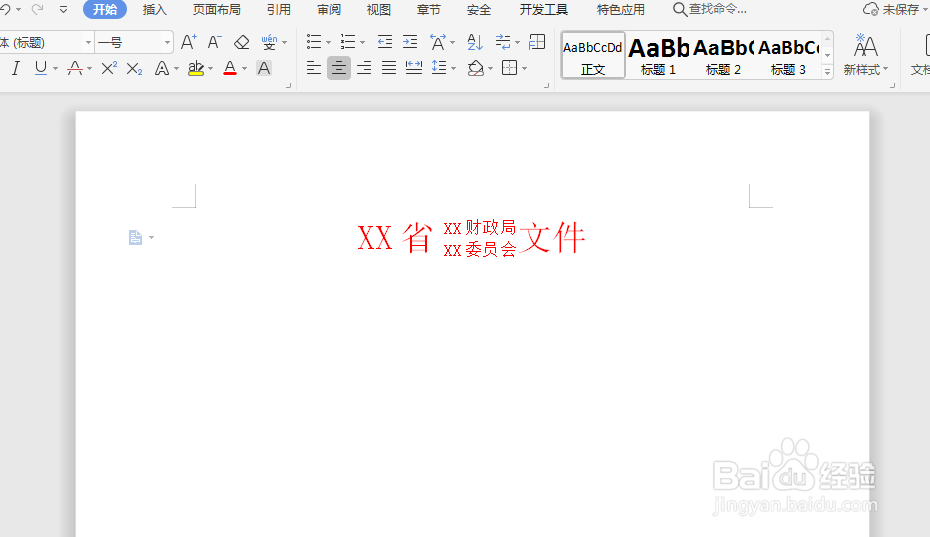Apply yellow highlight color swatch
Viewport: 930px width, 537px height.
196,68
